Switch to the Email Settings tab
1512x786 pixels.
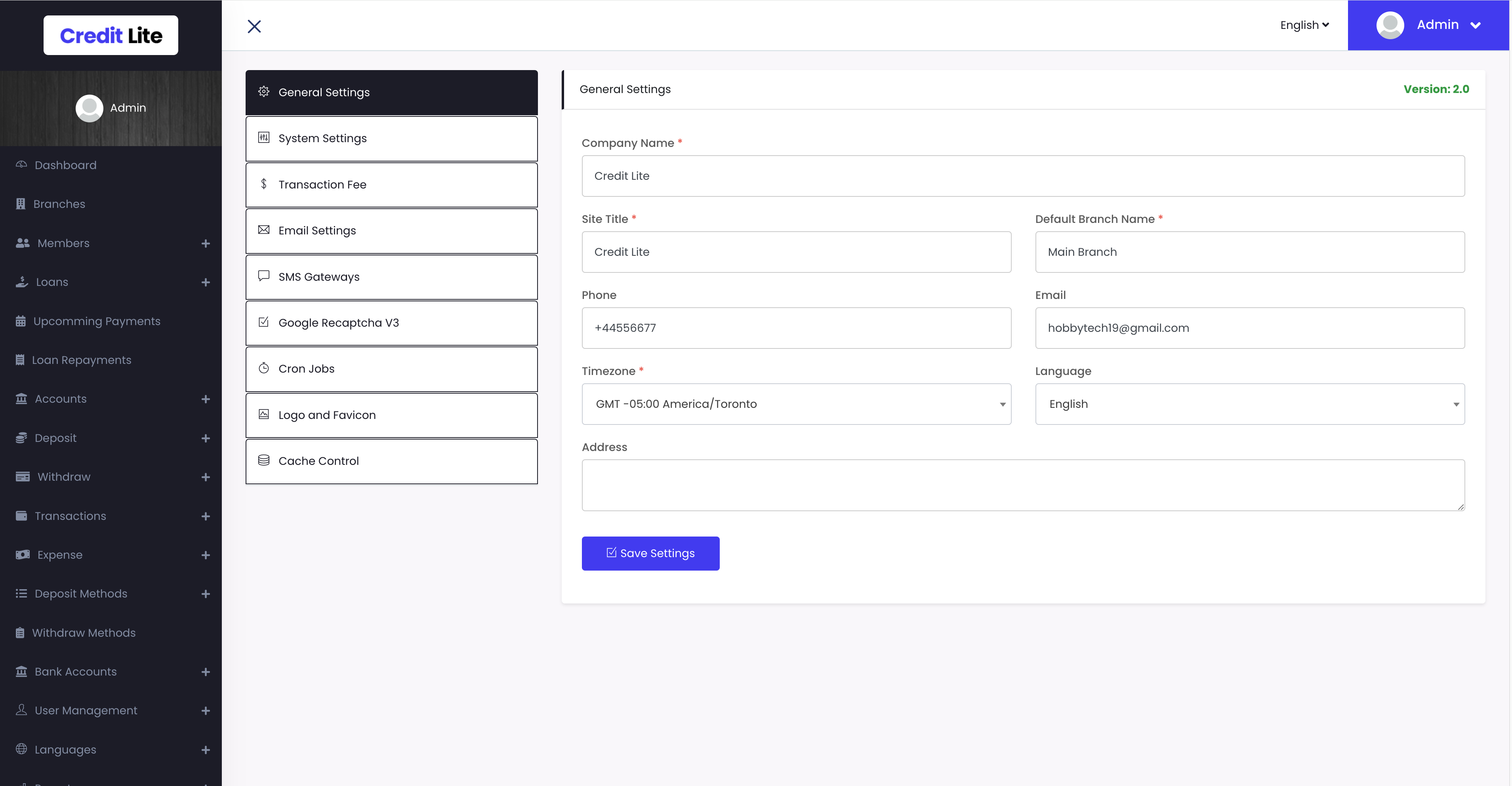(x=391, y=230)
